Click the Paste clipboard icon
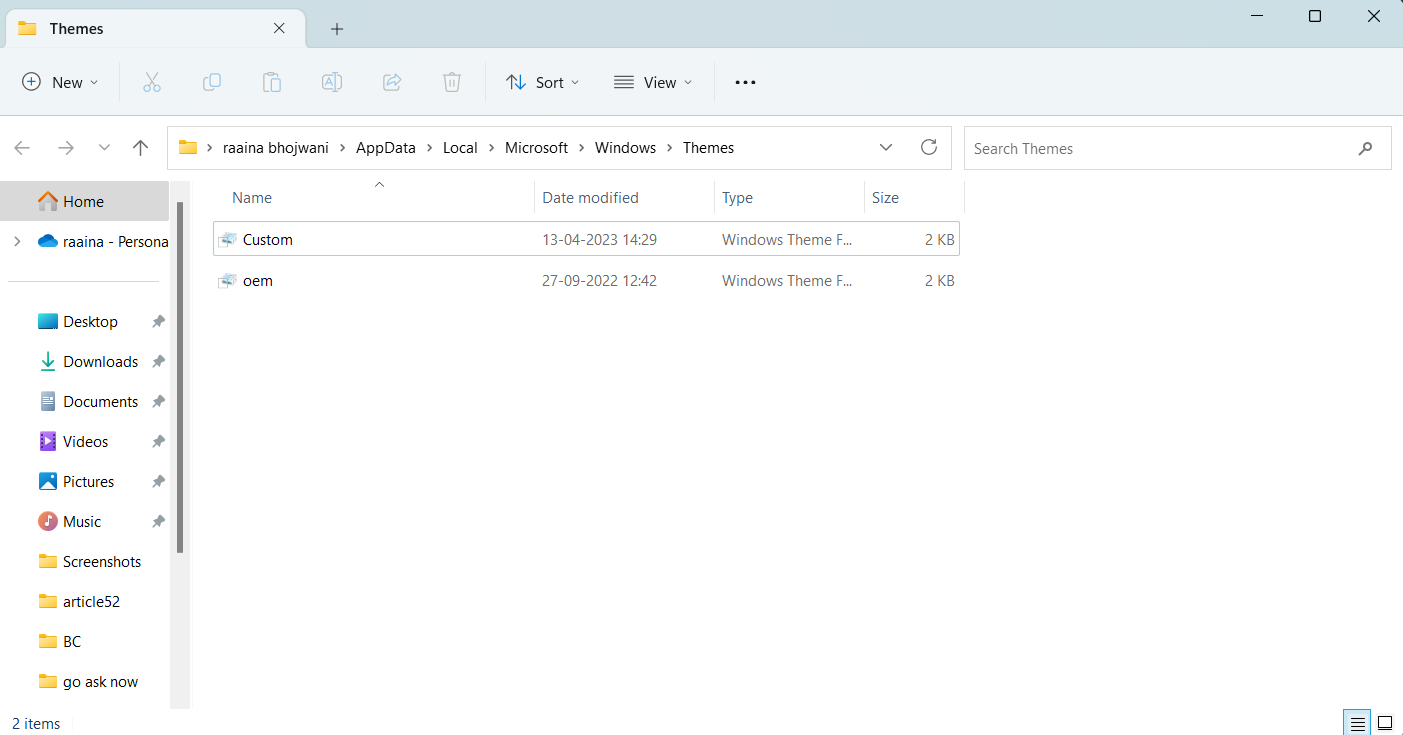1403x735 pixels. click(x=272, y=82)
